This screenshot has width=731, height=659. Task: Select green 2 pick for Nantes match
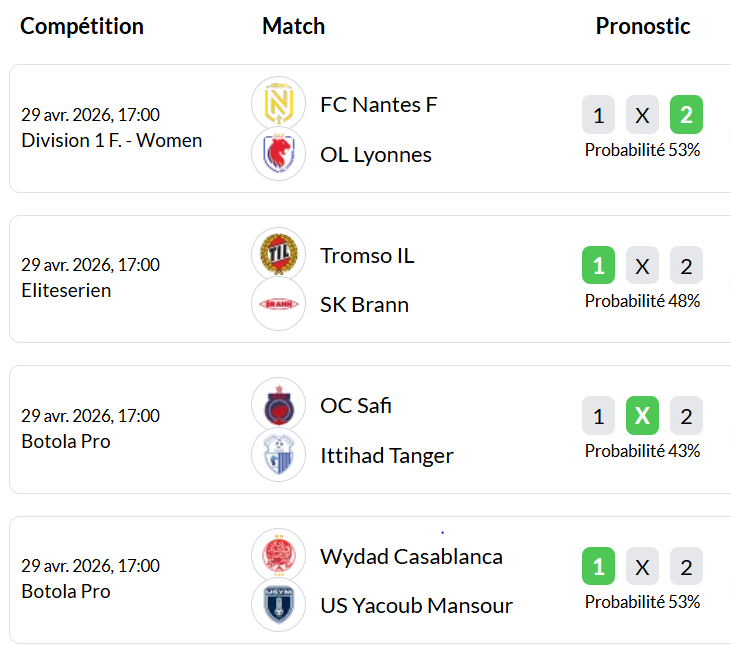coord(686,115)
